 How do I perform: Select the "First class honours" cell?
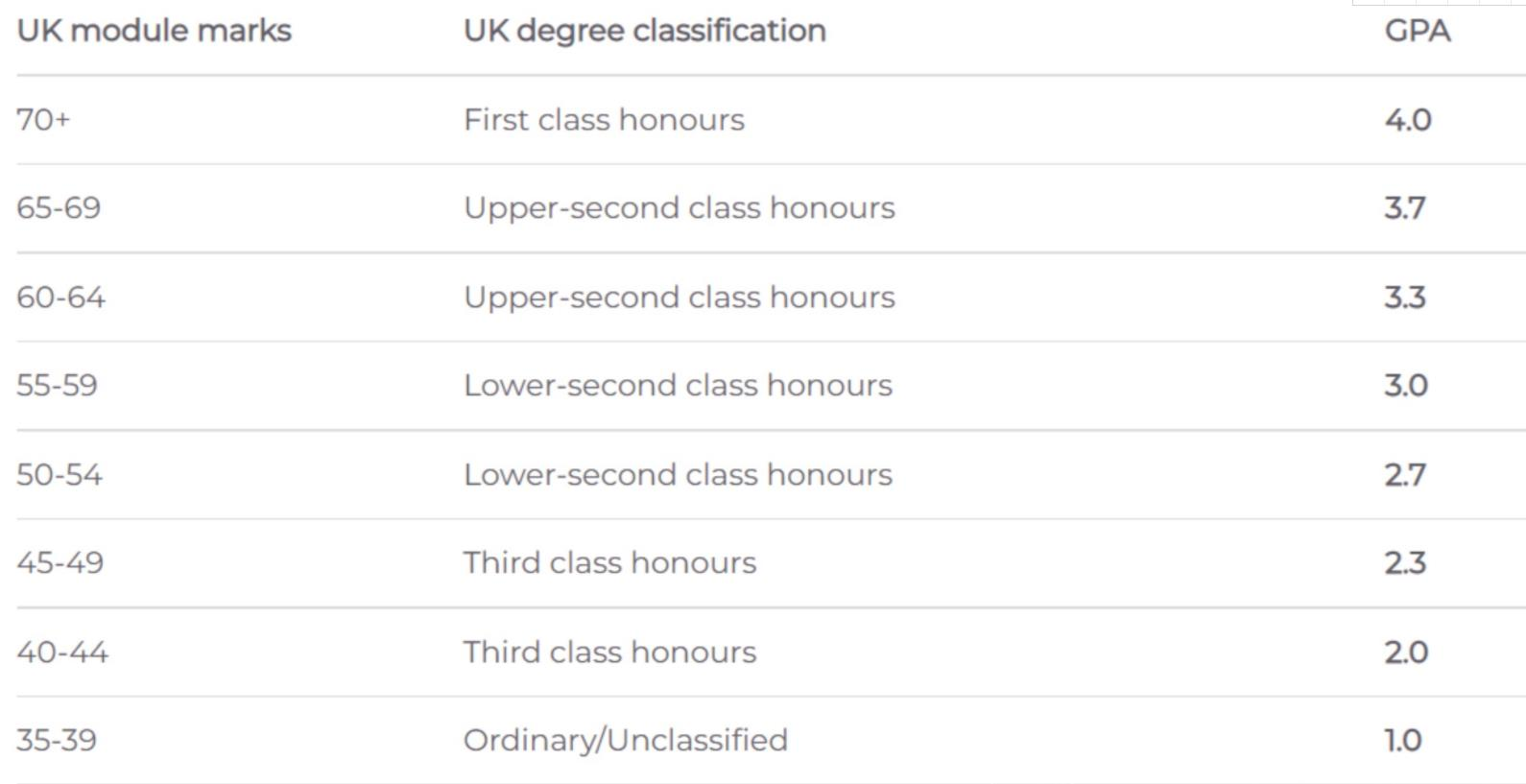click(604, 120)
